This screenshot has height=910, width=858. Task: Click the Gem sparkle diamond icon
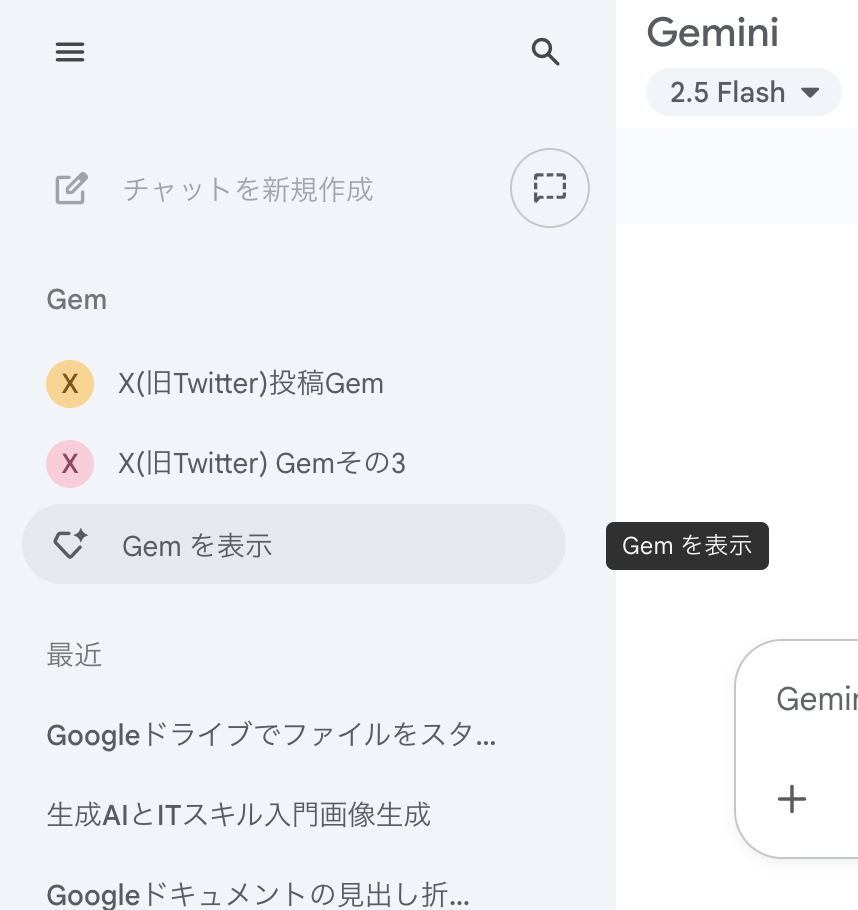(x=70, y=545)
